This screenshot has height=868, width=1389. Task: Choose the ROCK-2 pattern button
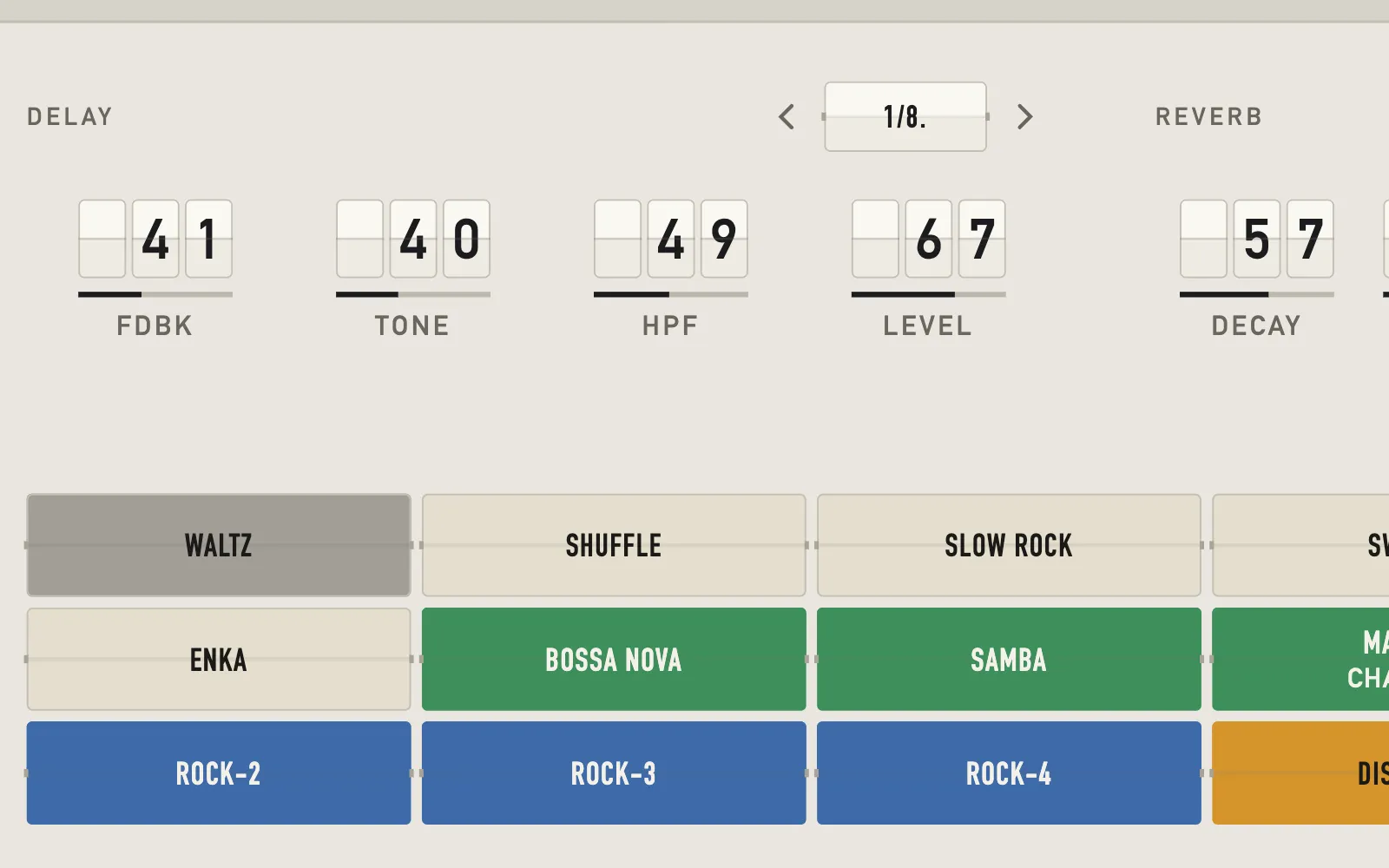219,773
